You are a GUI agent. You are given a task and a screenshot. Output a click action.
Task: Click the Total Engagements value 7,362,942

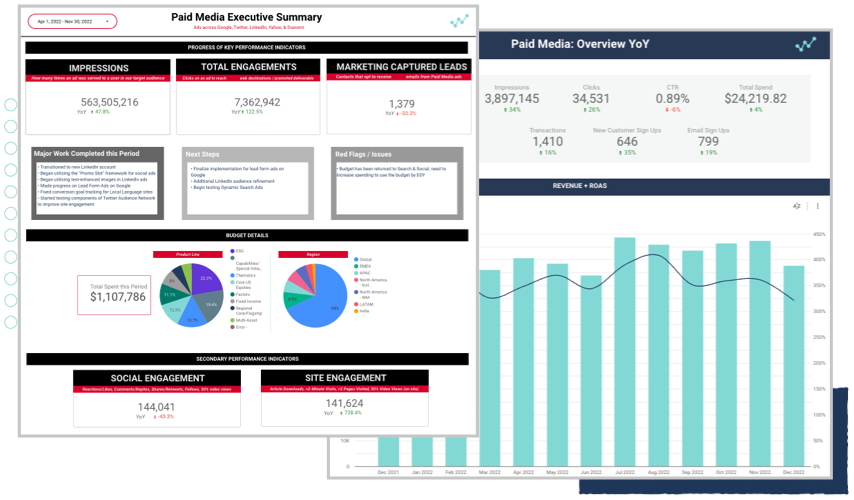point(257,102)
